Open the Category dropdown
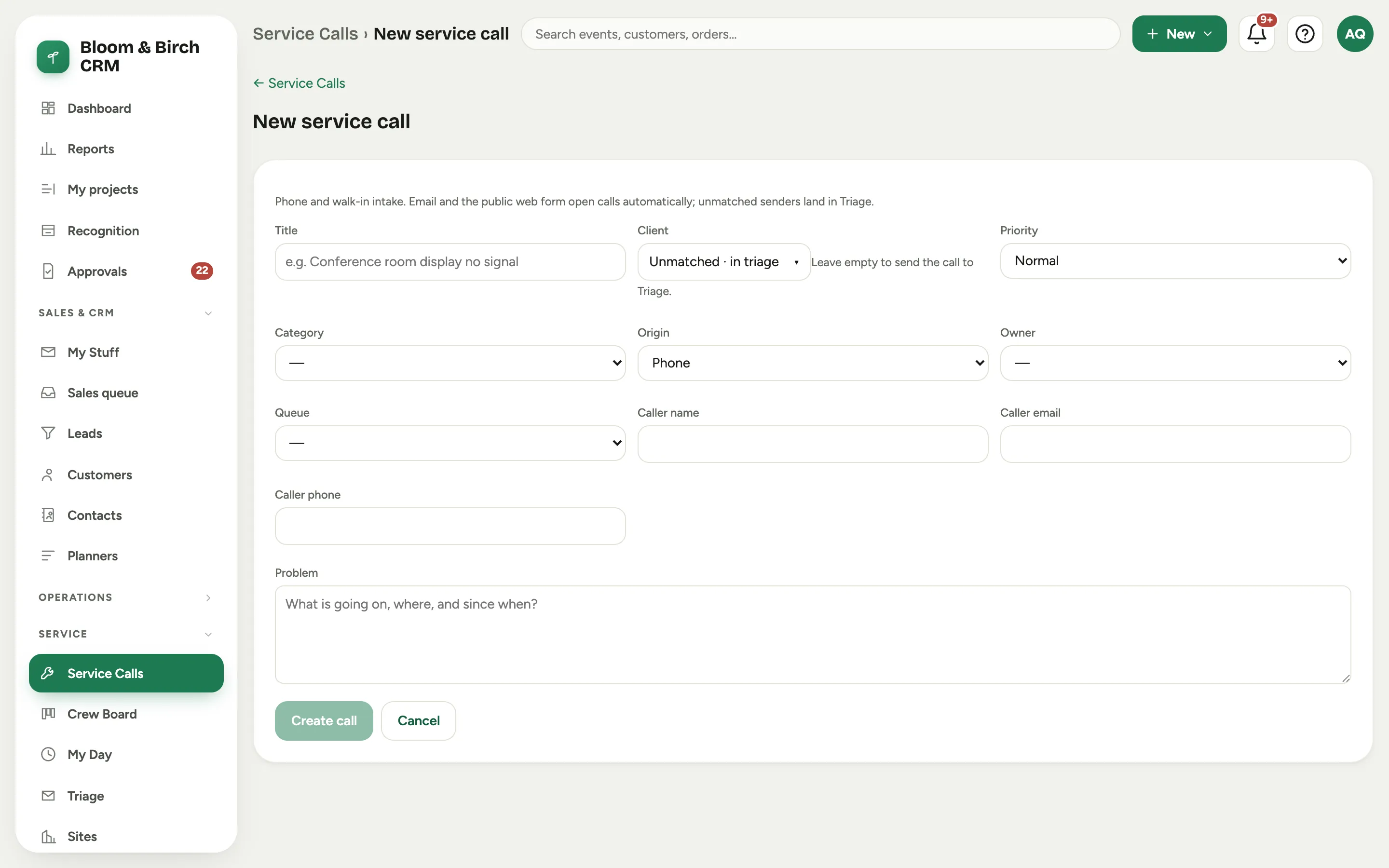 (x=450, y=363)
